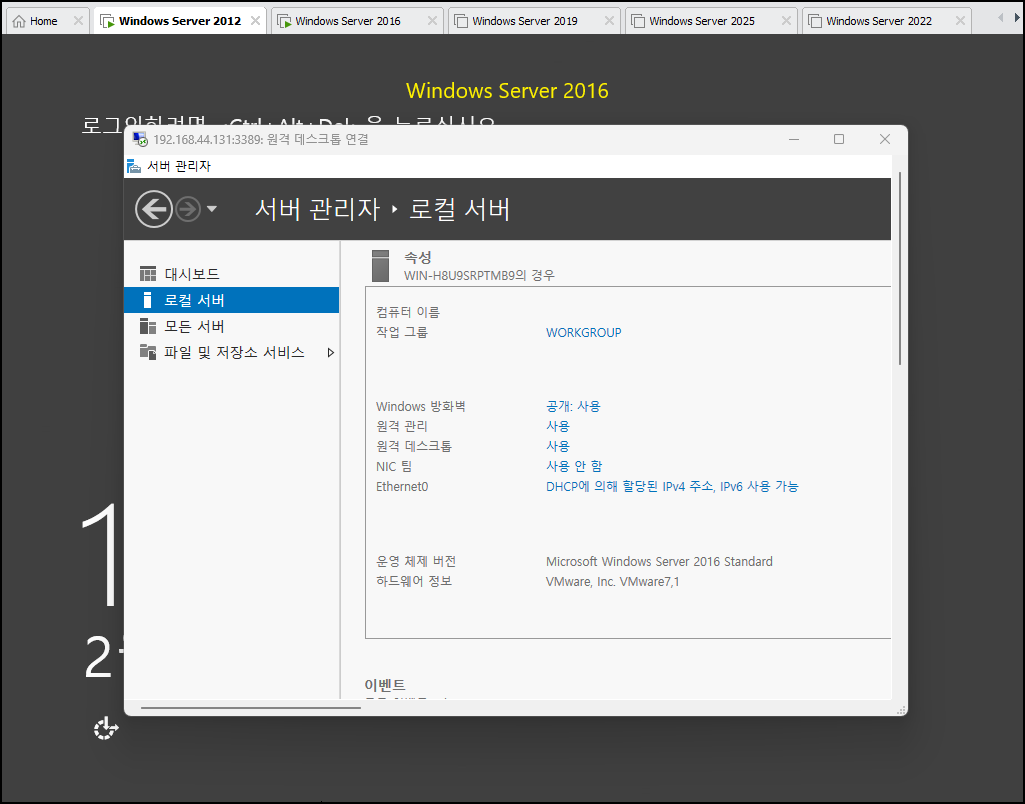Click tab bar right scroll arrow
Screen dimensions: 1025x804
[x=1017, y=18]
